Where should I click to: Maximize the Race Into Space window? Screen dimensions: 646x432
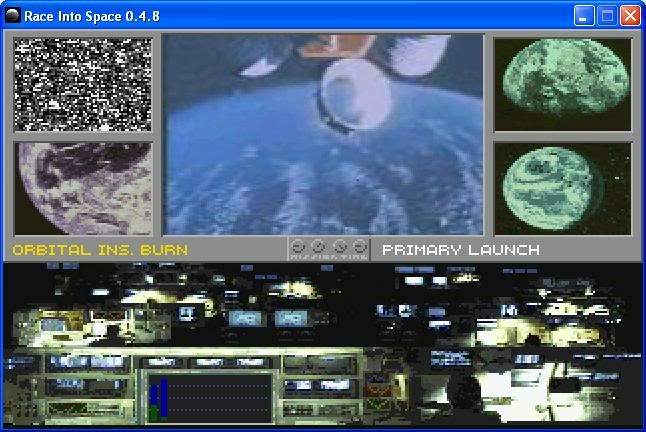[x=607, y=16]
